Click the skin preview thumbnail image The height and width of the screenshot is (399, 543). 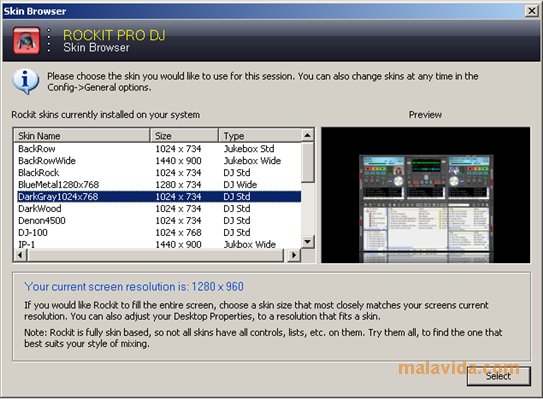[426, 195]
